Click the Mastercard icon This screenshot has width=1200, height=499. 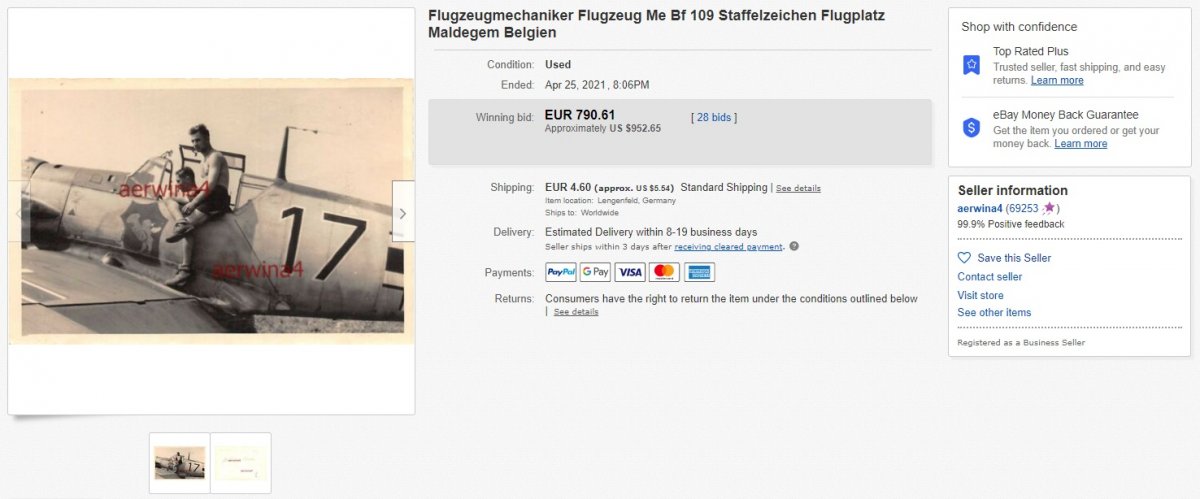click(664, 272)
